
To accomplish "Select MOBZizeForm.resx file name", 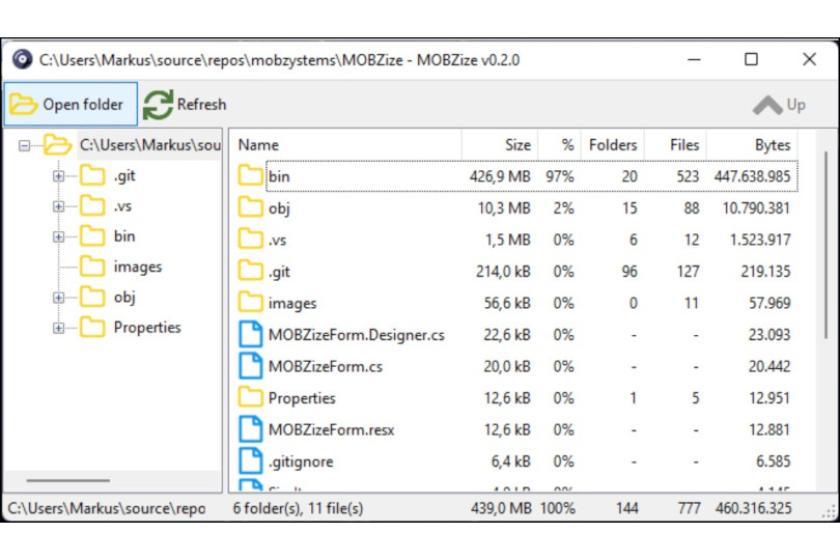I will coord(331,430).
